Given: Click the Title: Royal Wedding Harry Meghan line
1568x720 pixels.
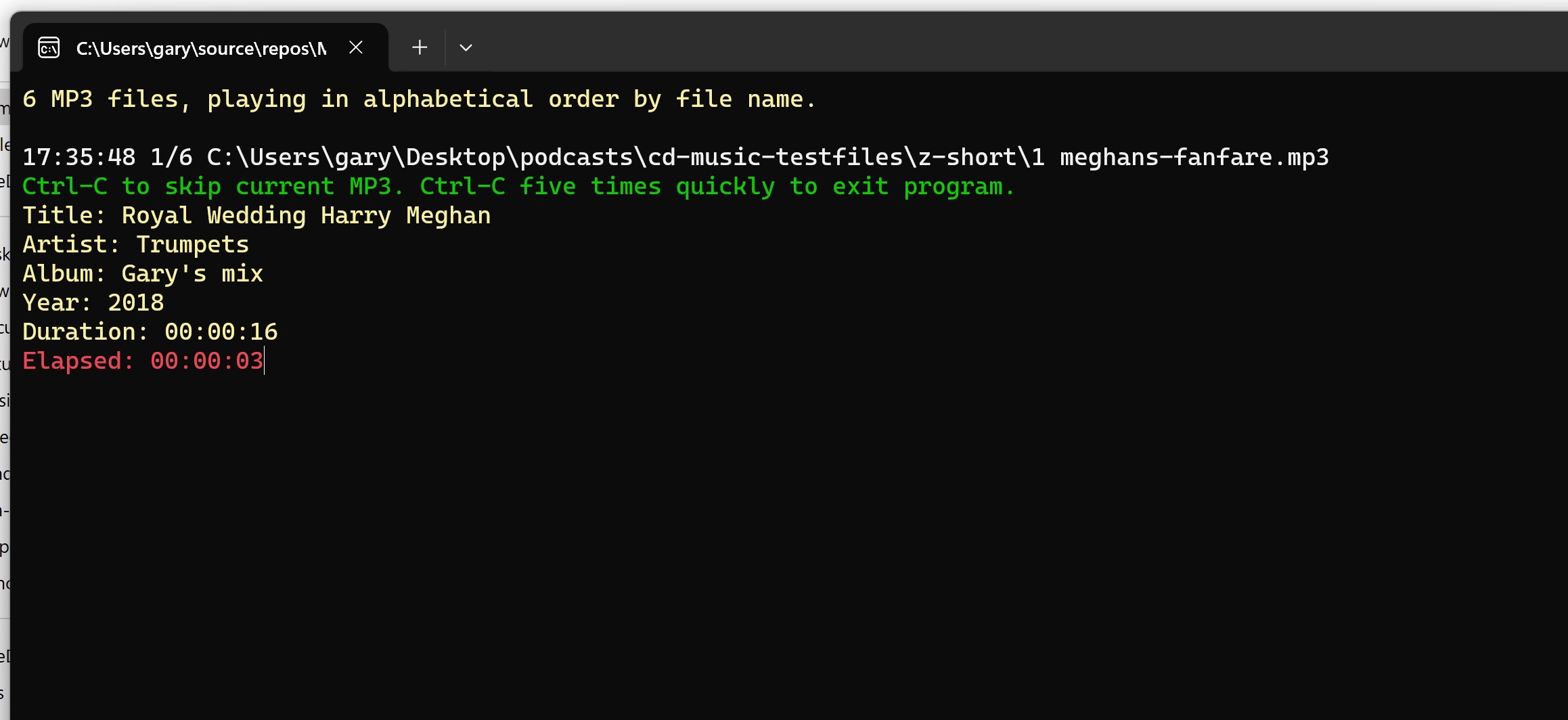Looking at the screenshot, I should pyautogui.click(x=256, y=216).
